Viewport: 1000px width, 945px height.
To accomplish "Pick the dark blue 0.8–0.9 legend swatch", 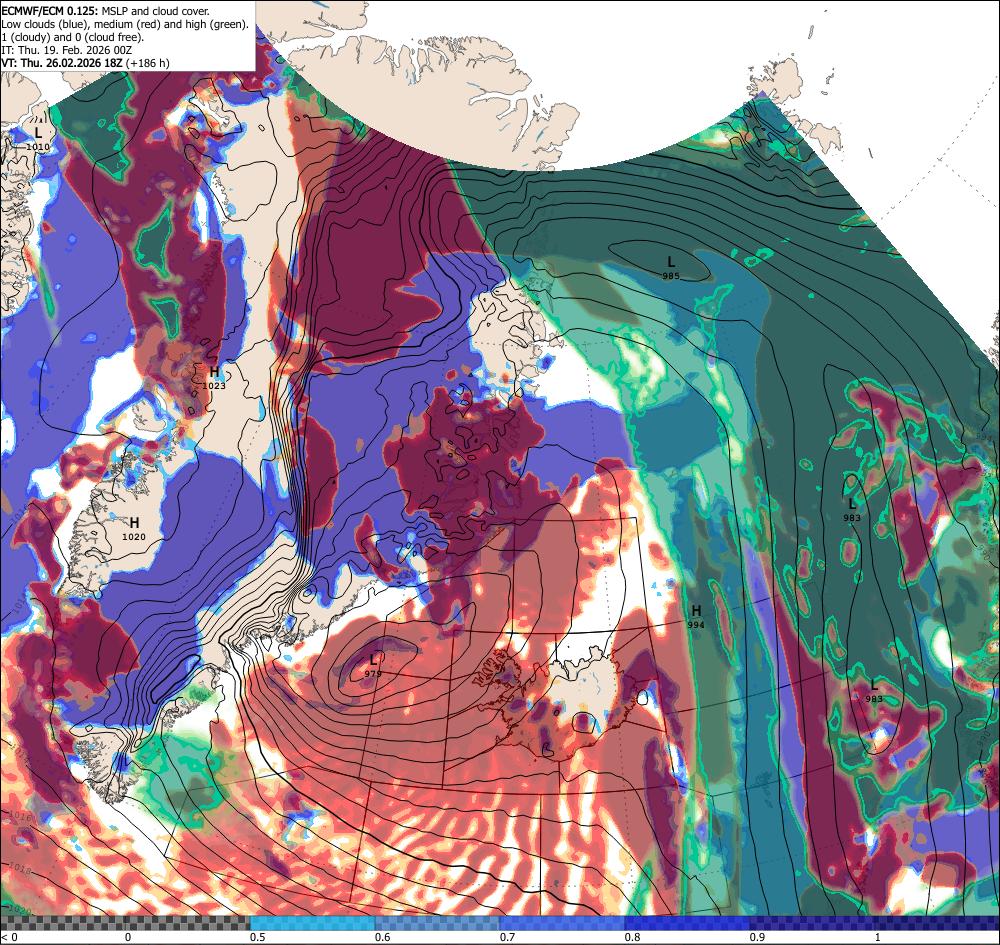I will 688,923.
